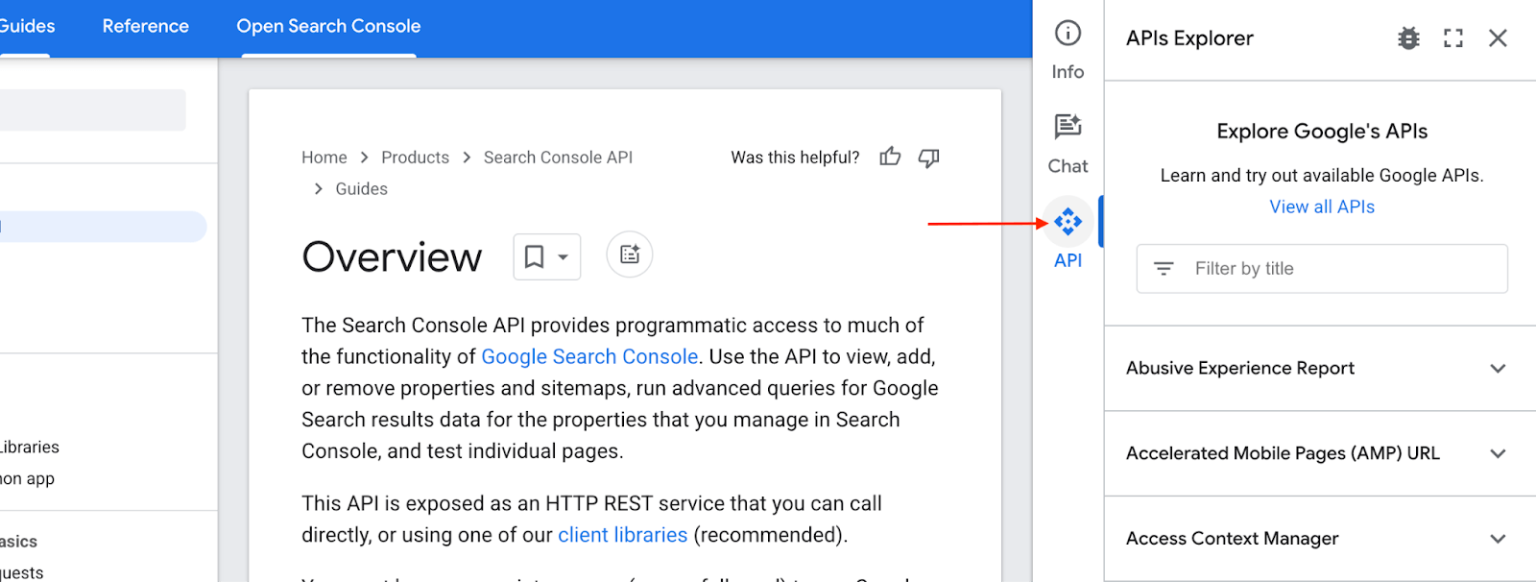This screenshot has height=582, width=1536.
Task: Open the Google Search Console link
Action: click(589, 356)
